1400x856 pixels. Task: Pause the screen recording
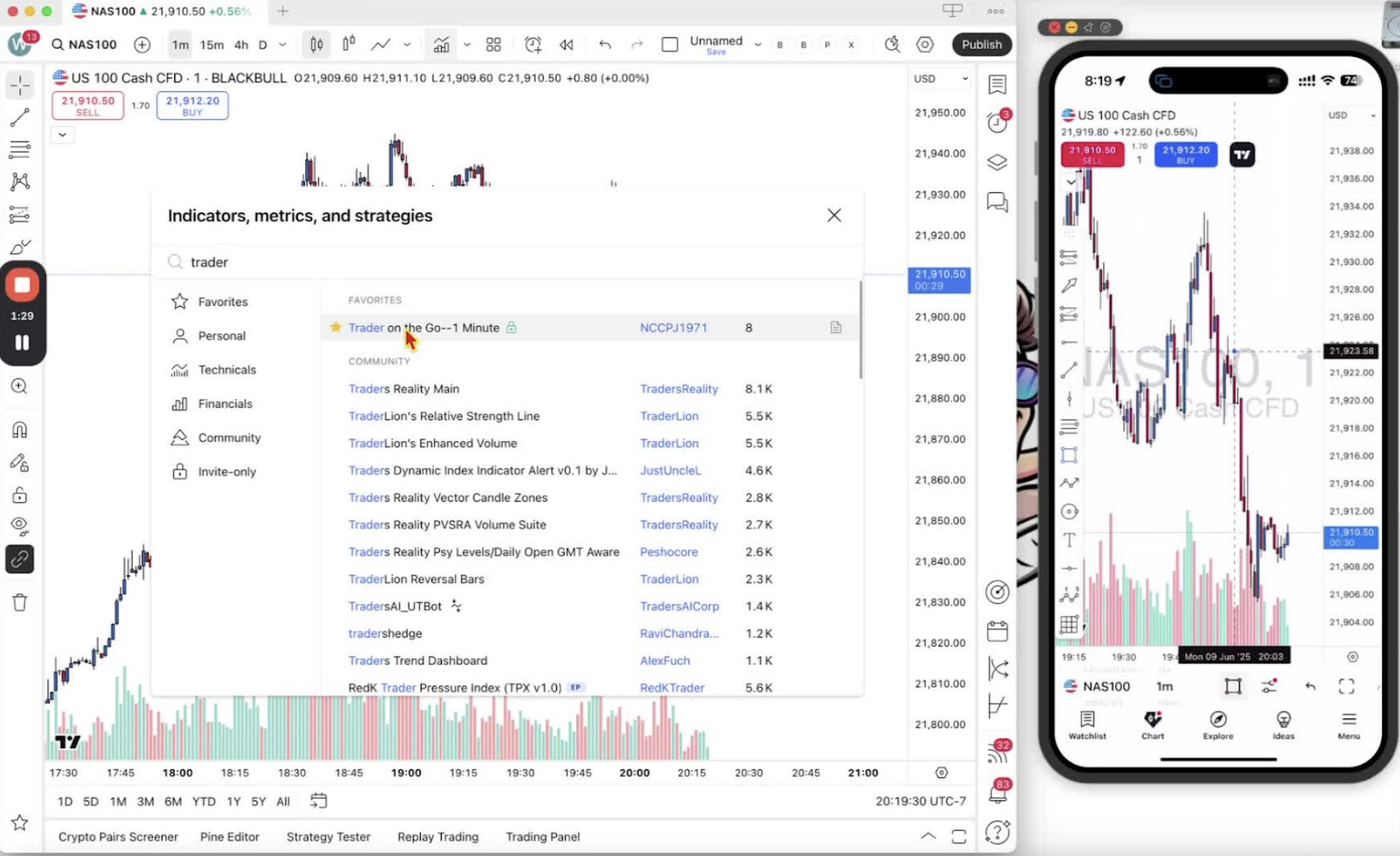click(22, 342)
